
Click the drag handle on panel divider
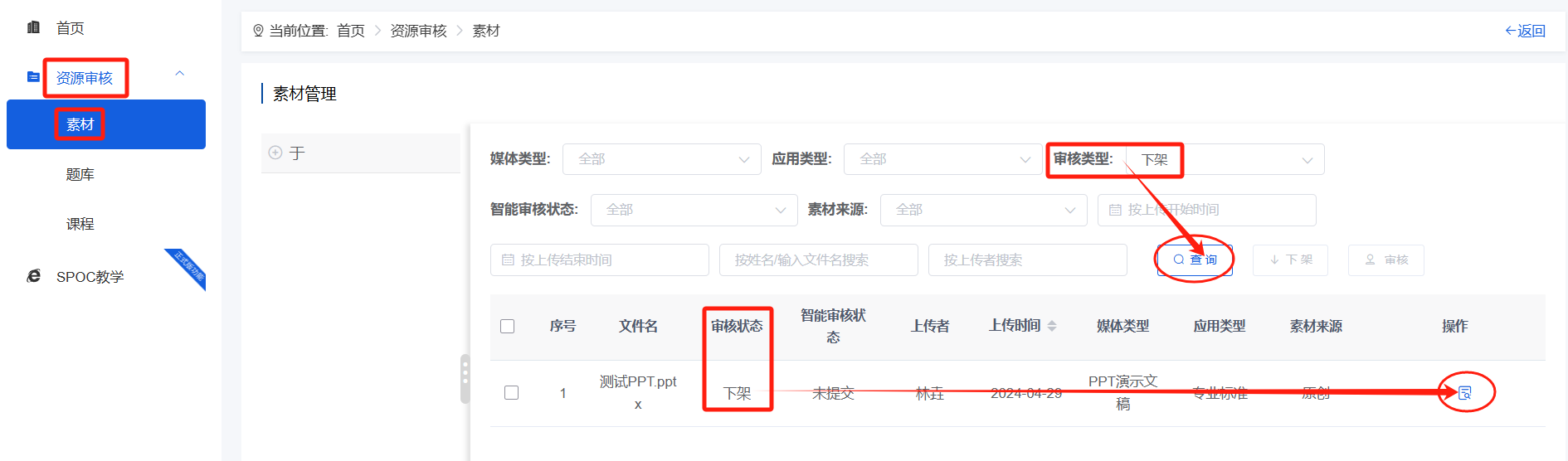tap(465, 379)
